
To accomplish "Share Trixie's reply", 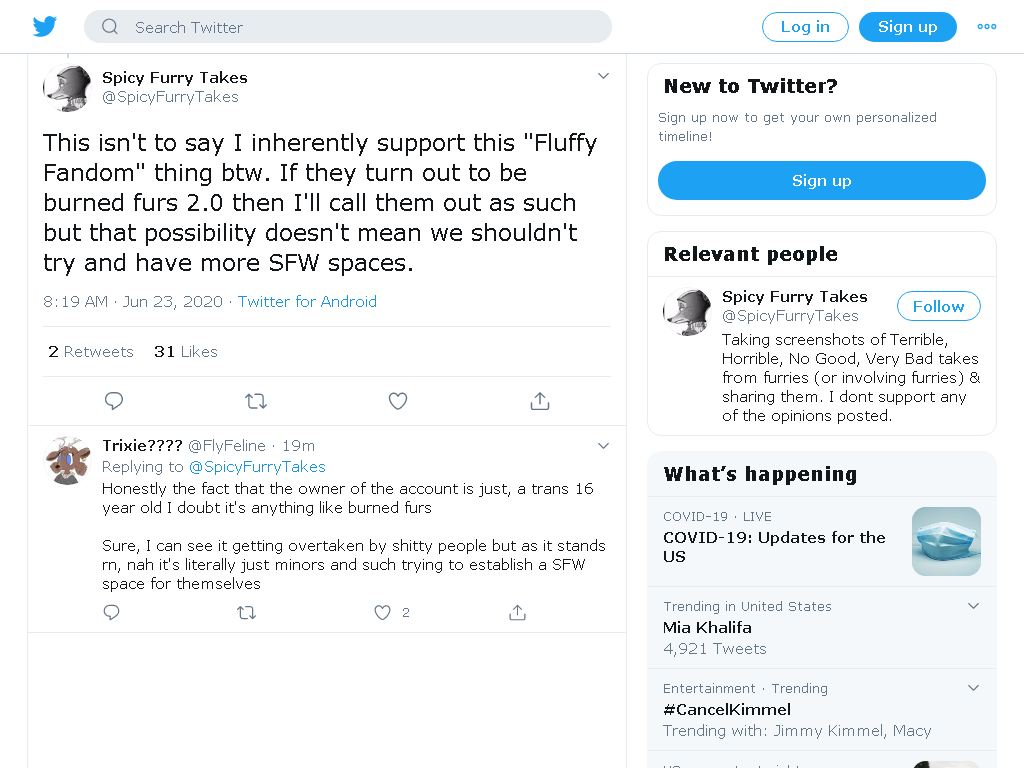I will coord(517,613).
